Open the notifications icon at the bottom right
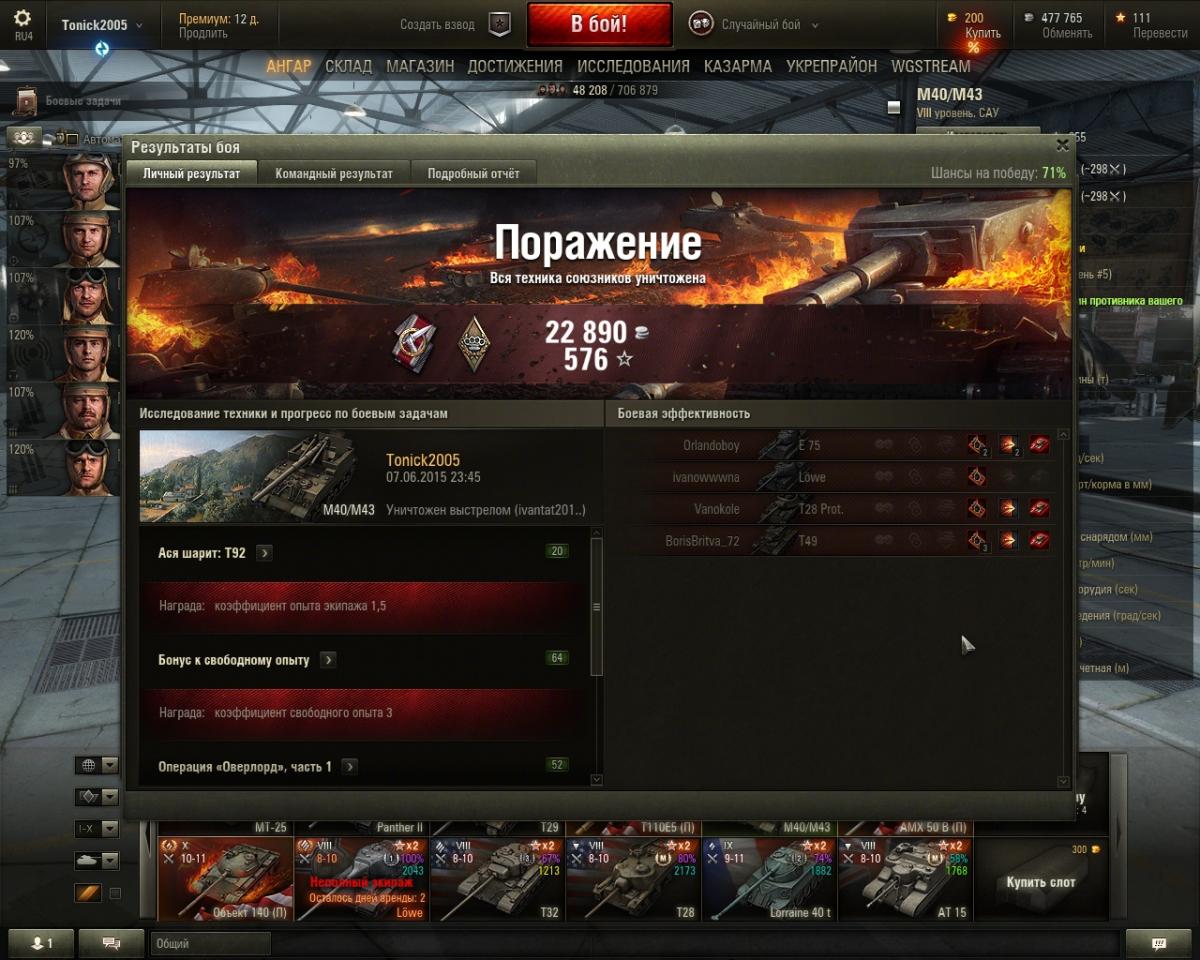 [x=1159, y=943]
